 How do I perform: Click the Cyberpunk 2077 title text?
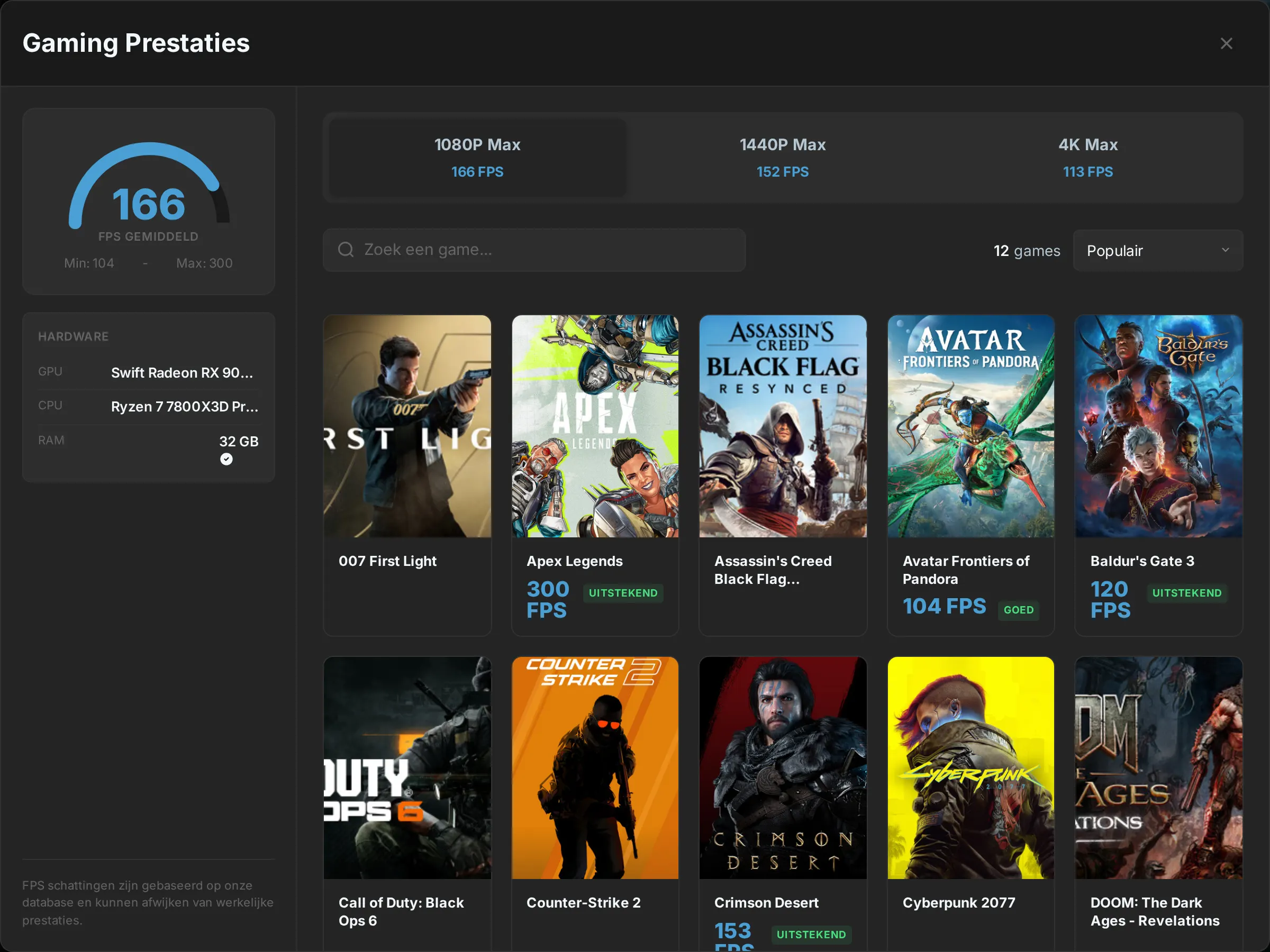[x=959, y=903]
